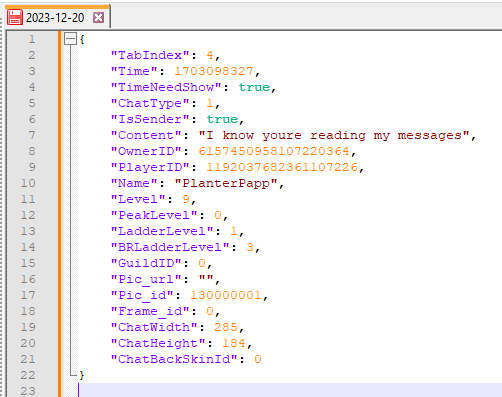Click the OwnerID number 6157450958107220364
502x397 pixels.
(274, 151)
